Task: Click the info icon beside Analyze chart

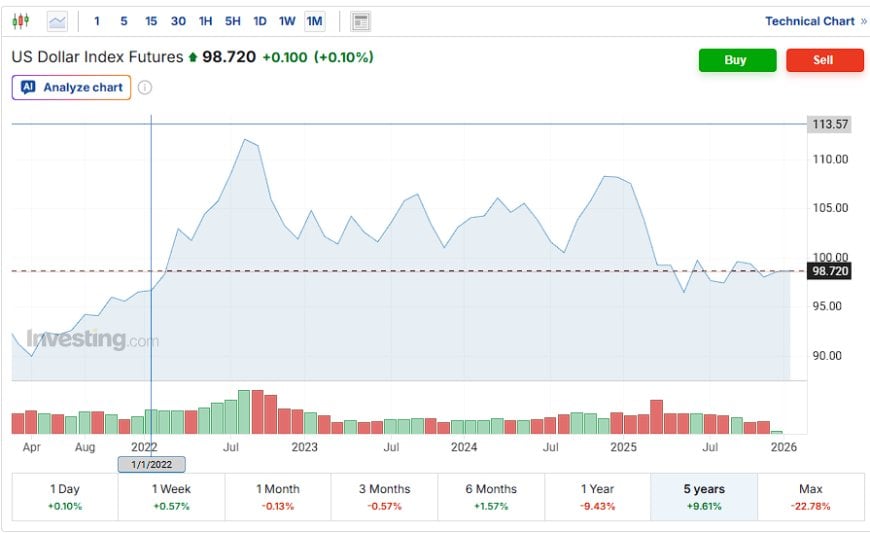Action: click(x=145, y=88)
